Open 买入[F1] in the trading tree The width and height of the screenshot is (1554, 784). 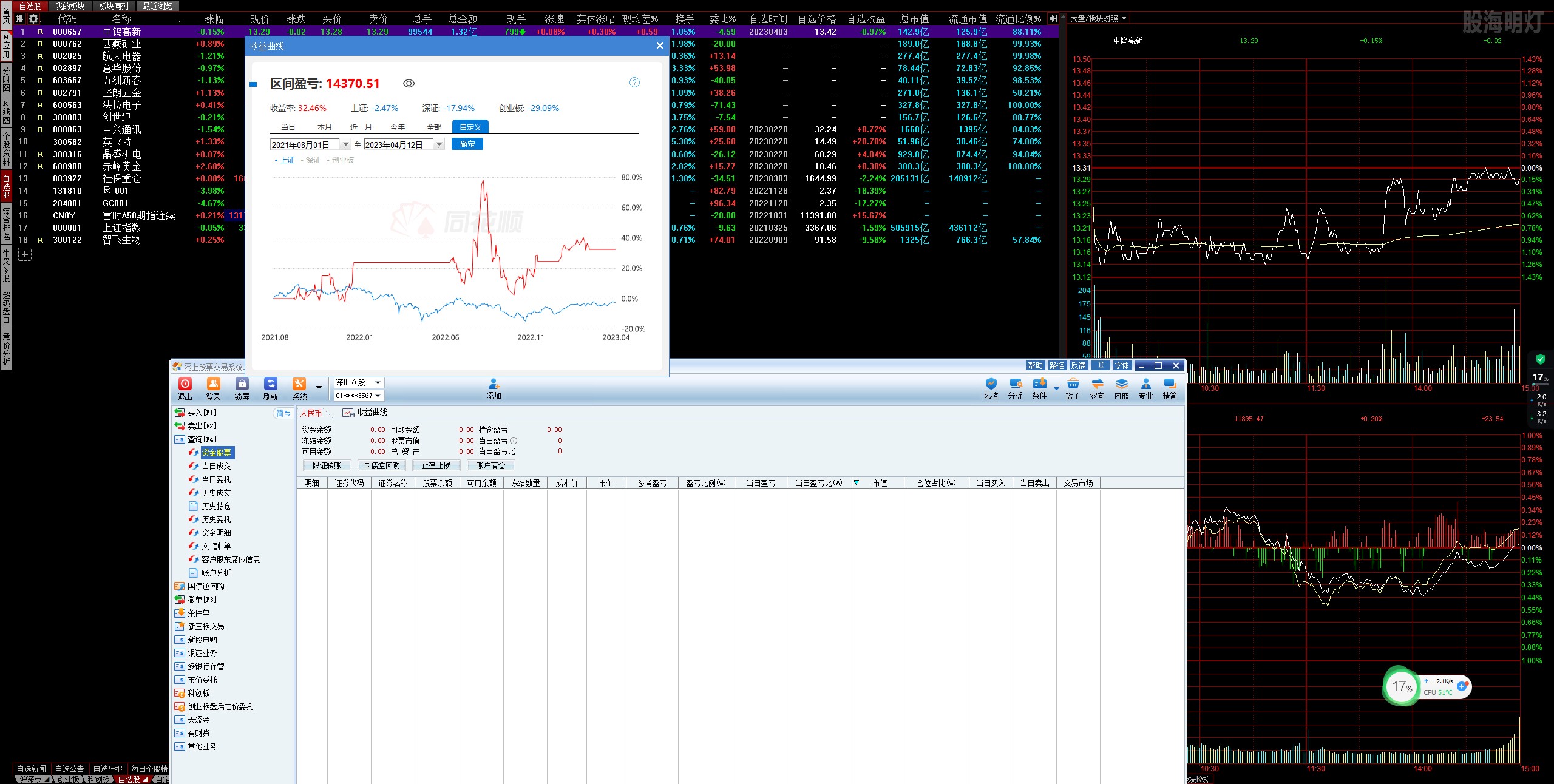pyautogui.click(x=195, y=413)
